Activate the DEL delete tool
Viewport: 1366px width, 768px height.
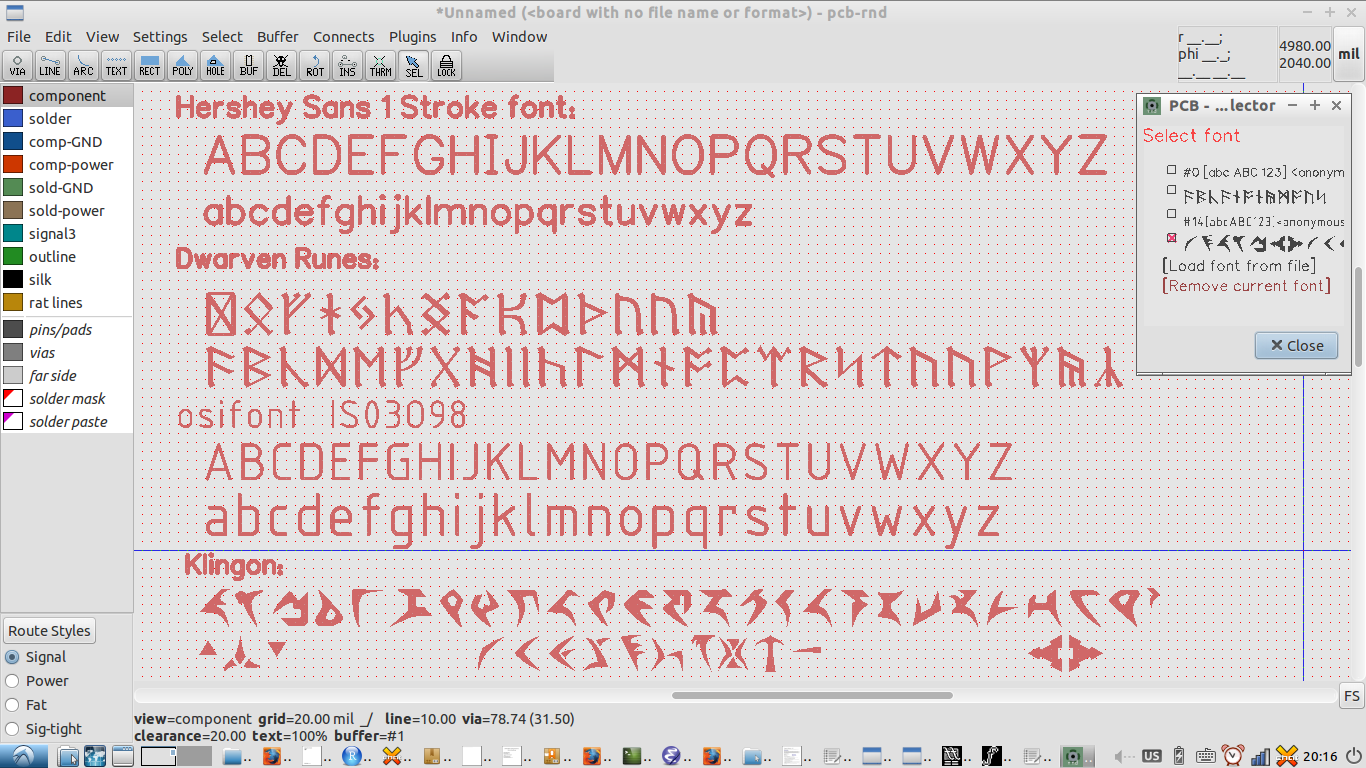point(281,65)
